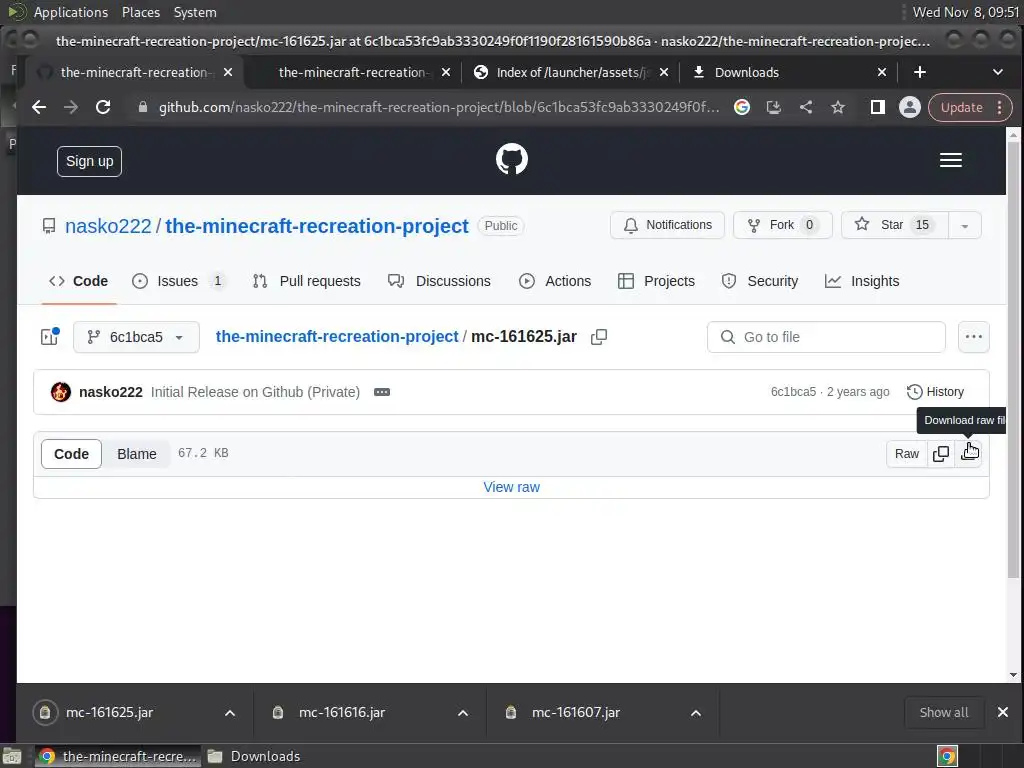Click nasko222 avatar image
This screenshot has height=768, width=1024.
[x=61, y=392]
